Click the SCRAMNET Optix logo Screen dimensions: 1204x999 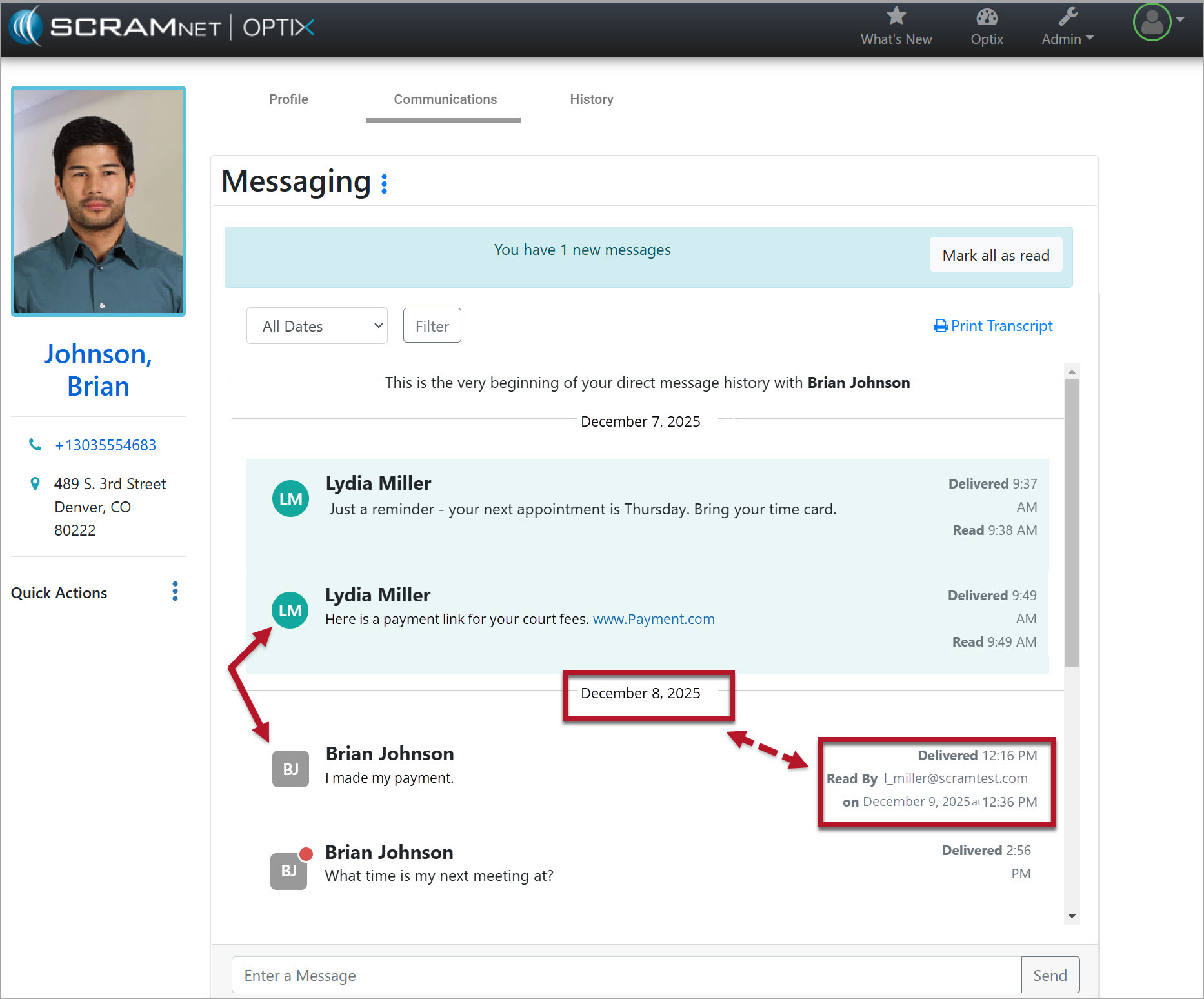161,27
